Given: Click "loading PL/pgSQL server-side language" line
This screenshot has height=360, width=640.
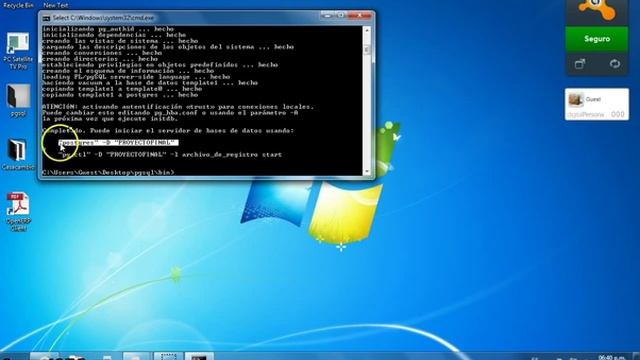Looking at the screenshot, I should click(136, 77).
